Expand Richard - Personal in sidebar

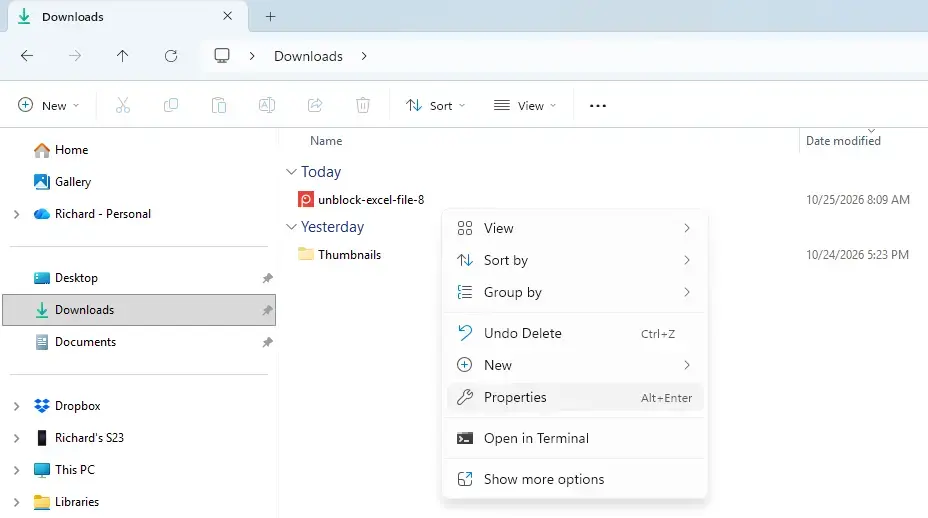[17, 214]
